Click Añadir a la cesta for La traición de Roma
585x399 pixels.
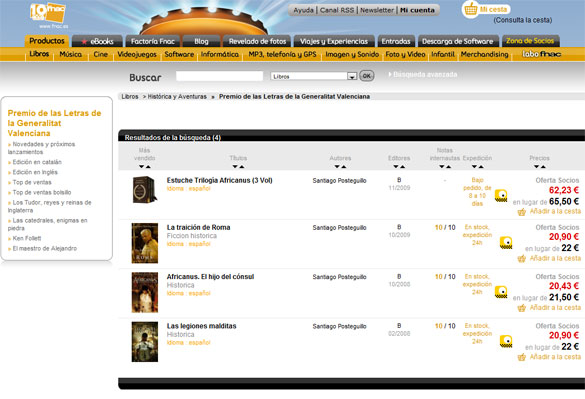[555, 258]
